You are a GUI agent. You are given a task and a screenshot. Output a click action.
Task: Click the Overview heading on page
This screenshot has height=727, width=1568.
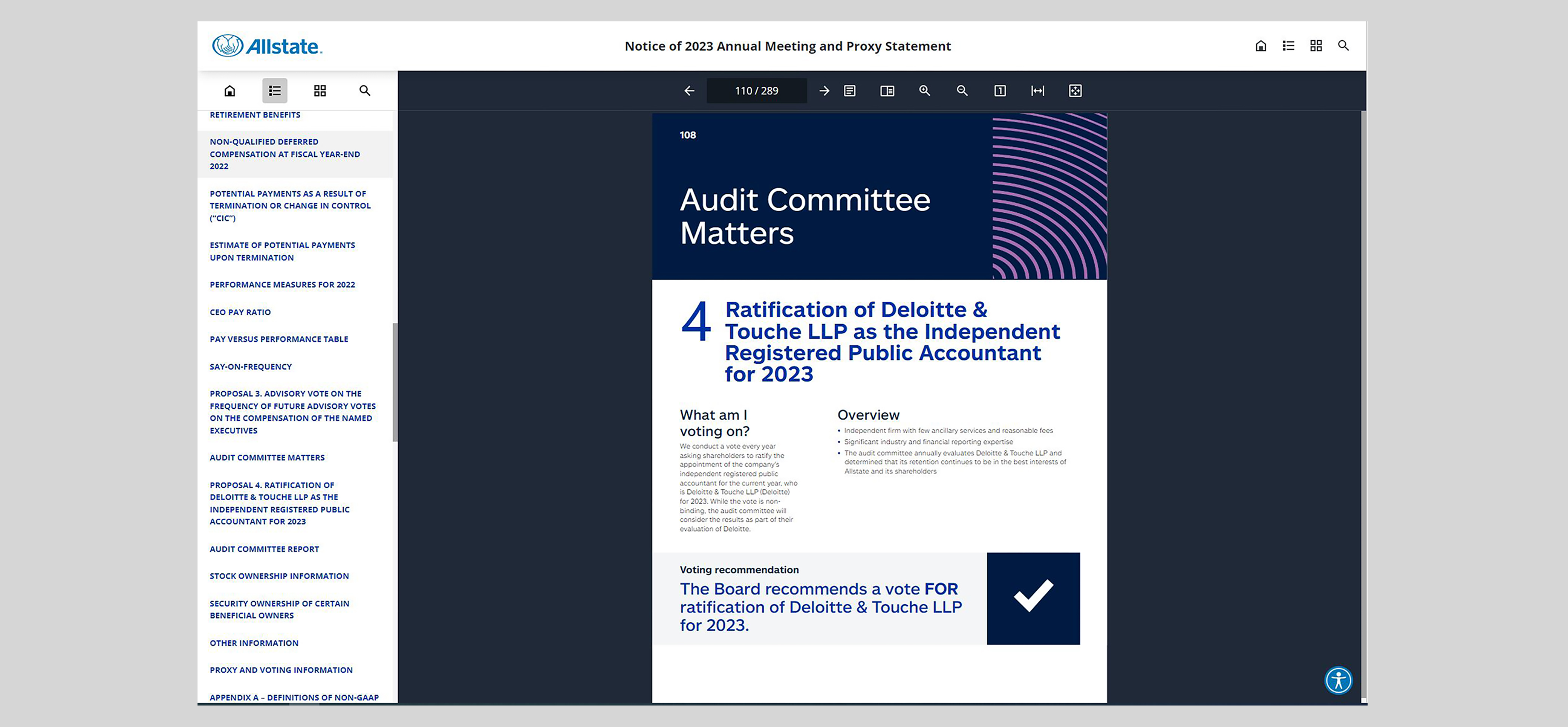(868, 415)
